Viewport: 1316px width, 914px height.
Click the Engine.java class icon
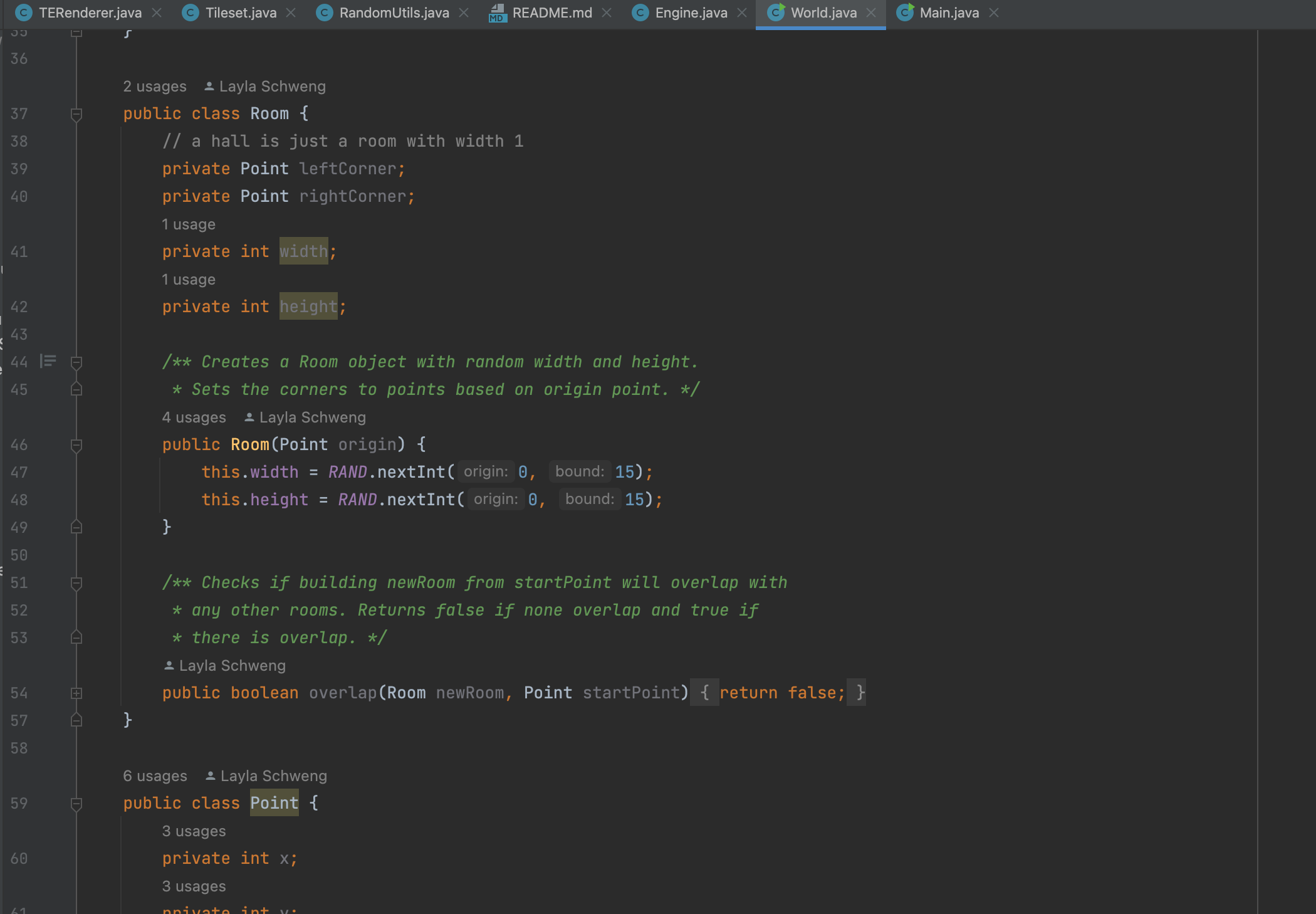click(x=640, y=13)
